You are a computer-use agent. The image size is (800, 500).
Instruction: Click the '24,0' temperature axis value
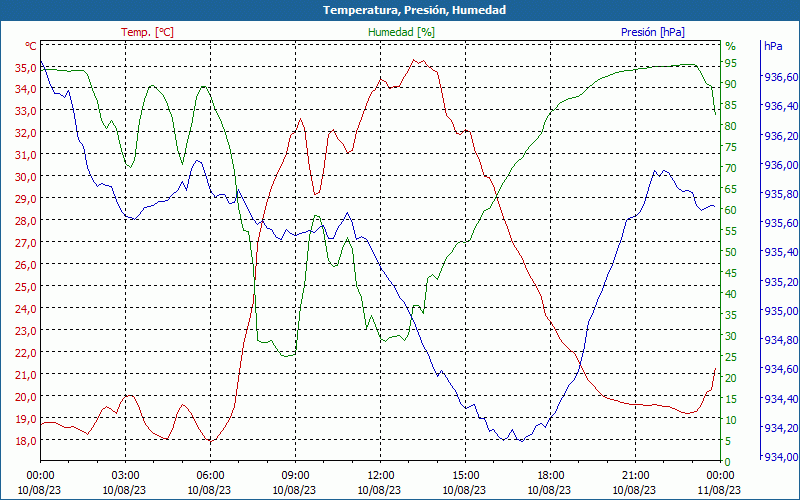(x=26, y=308)
